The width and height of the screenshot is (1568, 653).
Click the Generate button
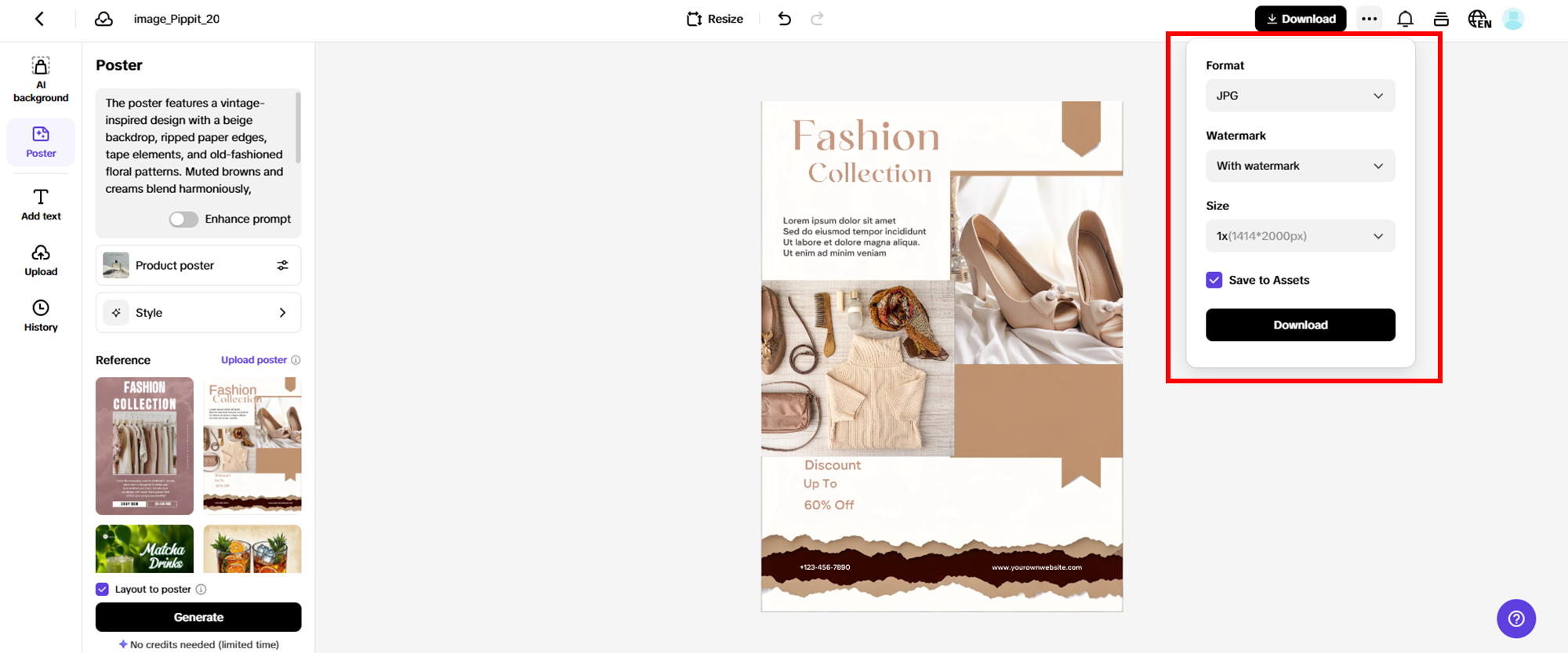(198, 617)
